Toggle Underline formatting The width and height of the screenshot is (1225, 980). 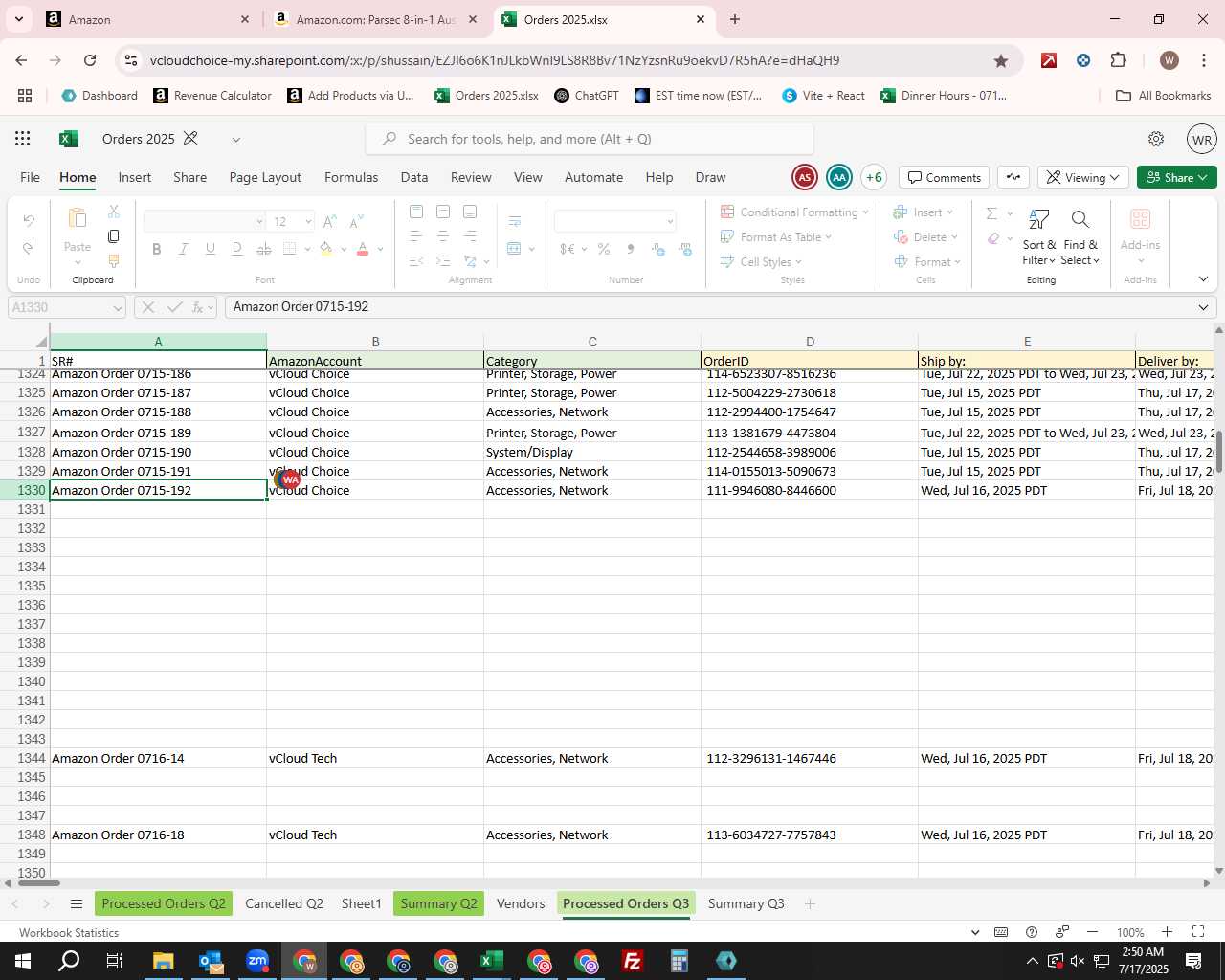point(210,249)
